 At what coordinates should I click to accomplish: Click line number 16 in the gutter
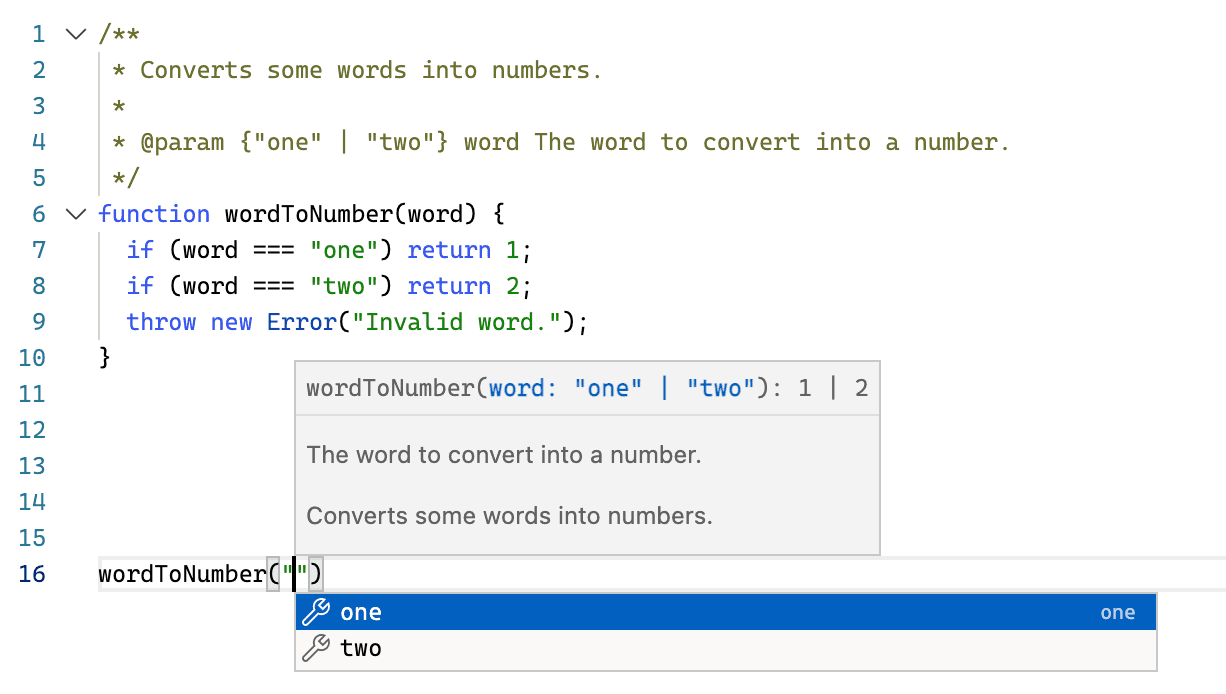pos(31,573)
